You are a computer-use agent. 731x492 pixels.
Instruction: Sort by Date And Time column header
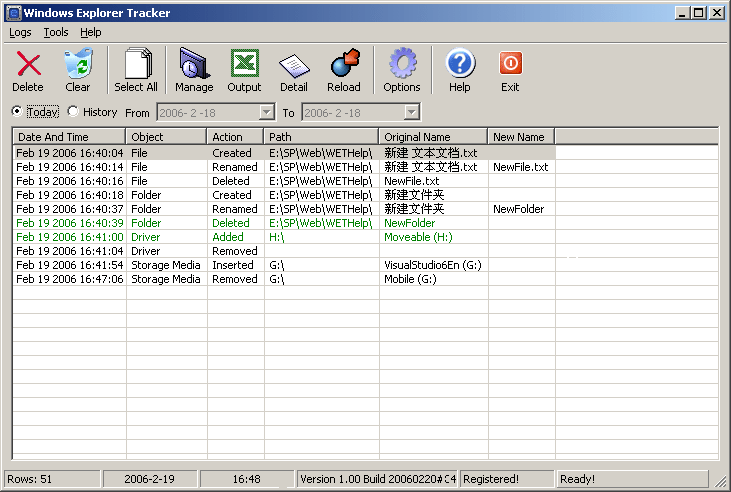click(69, 137)
